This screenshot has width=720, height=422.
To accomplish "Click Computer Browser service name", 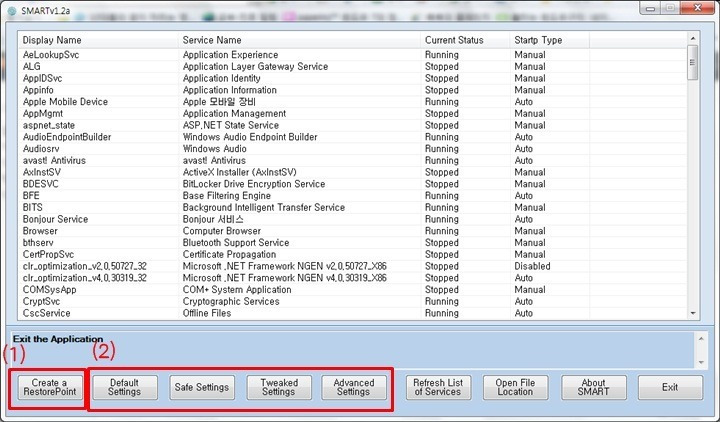I will coord(222,231).
